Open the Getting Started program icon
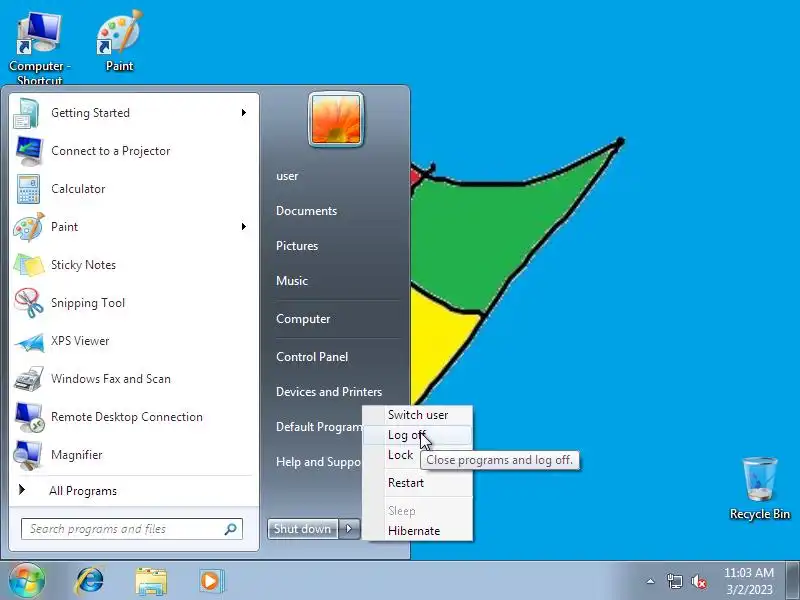The image size is (800, 600). [26, 113]
